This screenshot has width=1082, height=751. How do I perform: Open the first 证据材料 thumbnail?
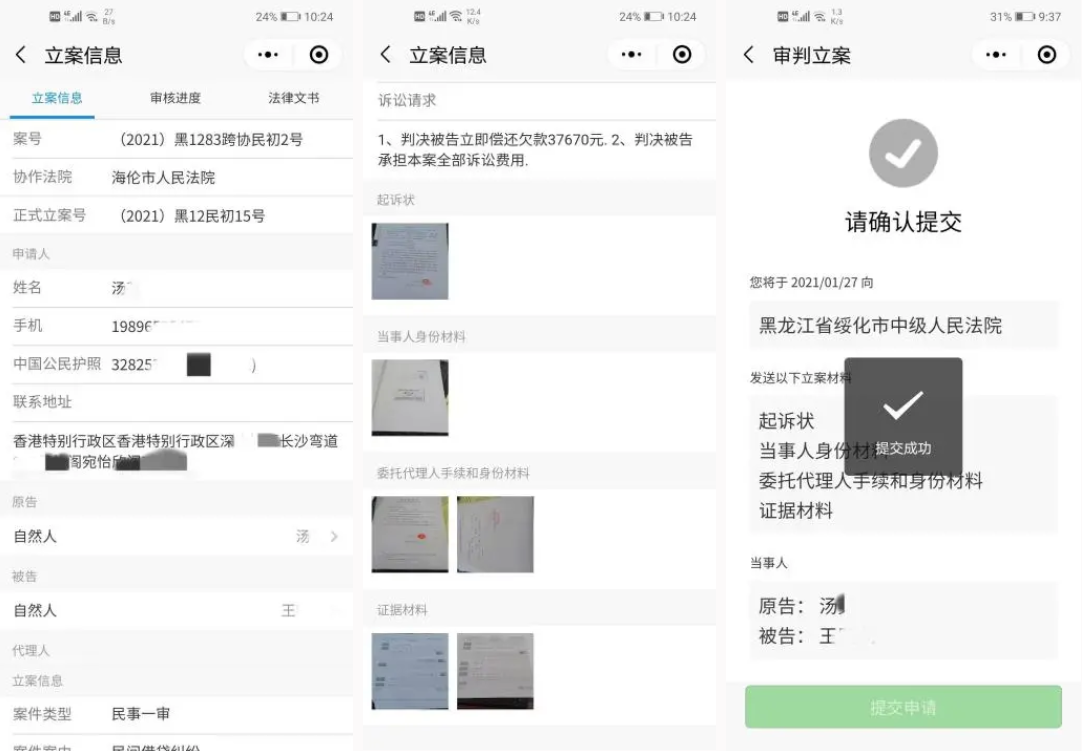(x=410, y=671)
